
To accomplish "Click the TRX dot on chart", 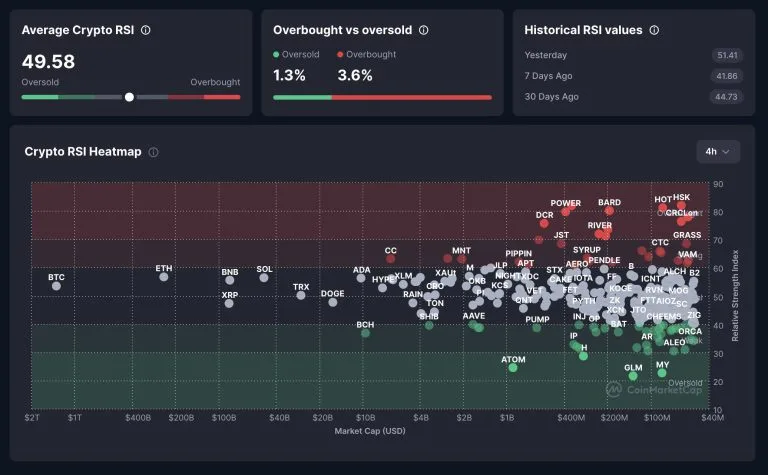I will [301, 295].
